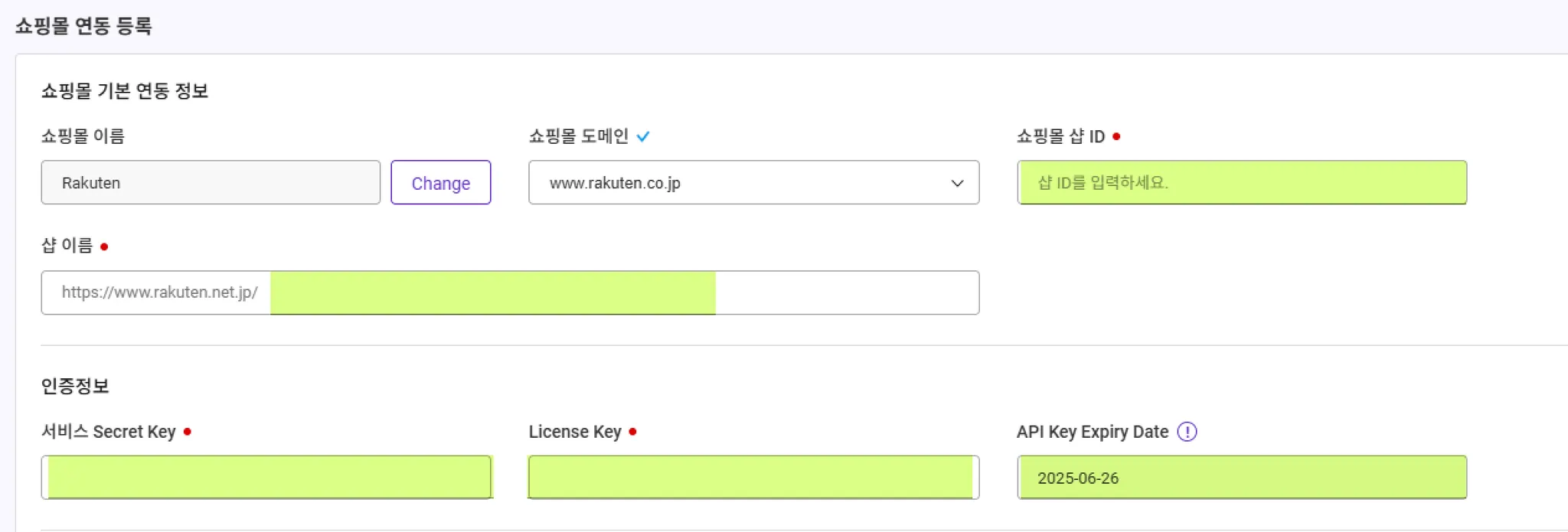This screenshot has height=532, width=1568.
Task: Focus the 서비스 Secret Key input
Action: coord(266,478)
